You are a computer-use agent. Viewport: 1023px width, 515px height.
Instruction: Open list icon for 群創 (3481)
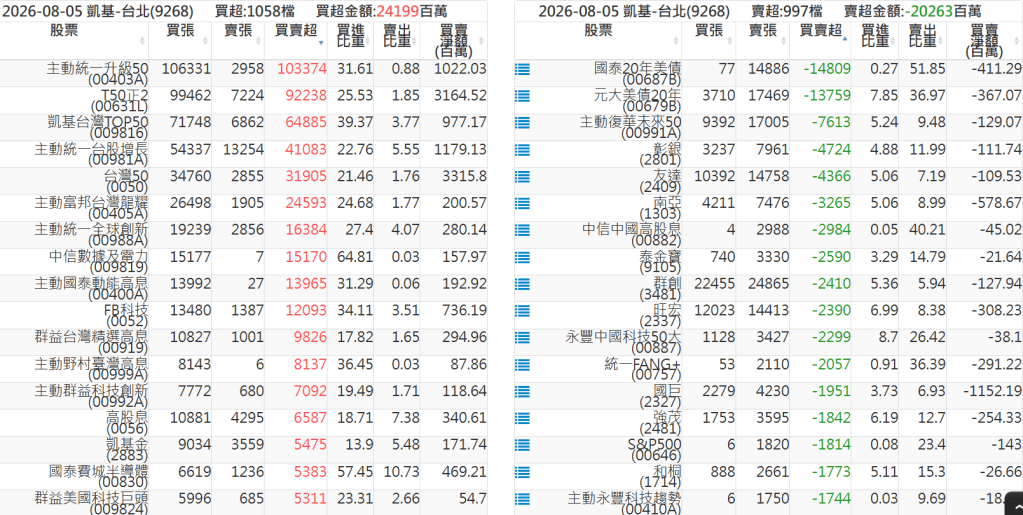[x=522, y=284]
